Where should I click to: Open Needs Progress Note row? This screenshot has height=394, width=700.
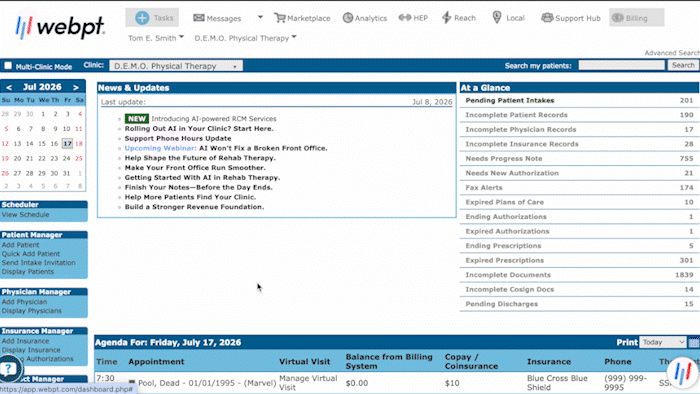(579, 158)
